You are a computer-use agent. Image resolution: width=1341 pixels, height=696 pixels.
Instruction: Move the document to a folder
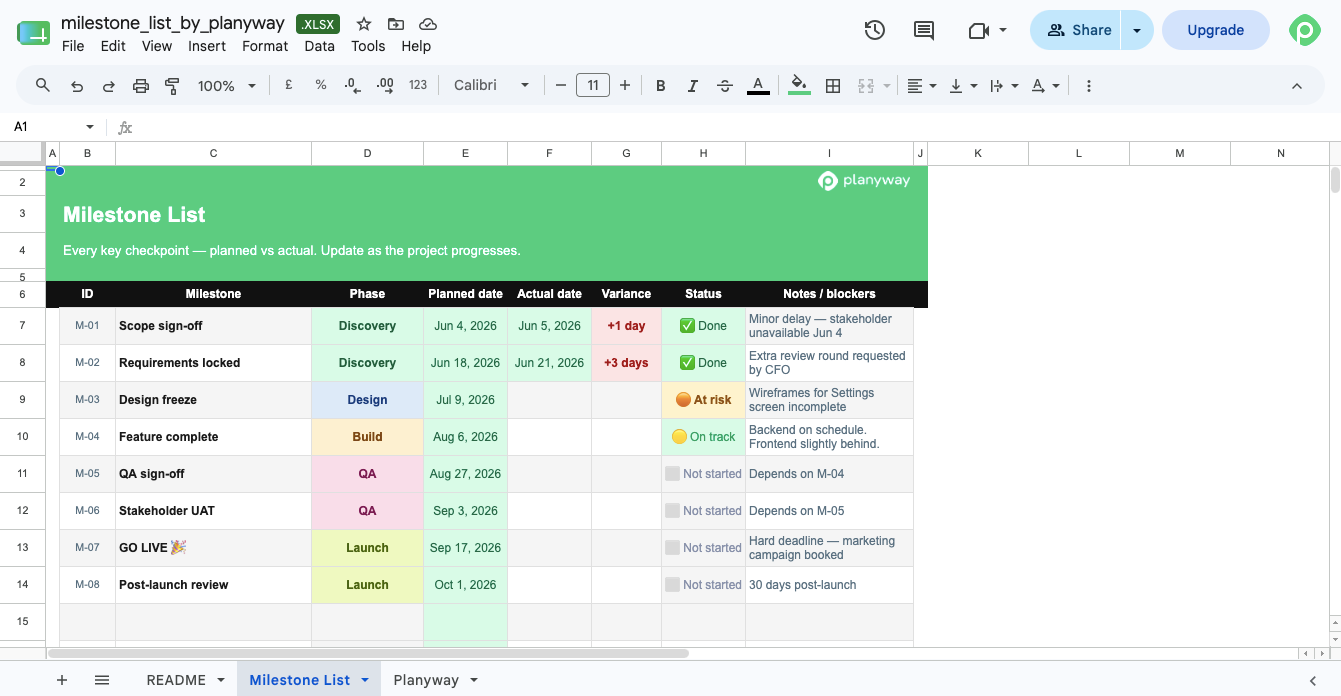396,24
